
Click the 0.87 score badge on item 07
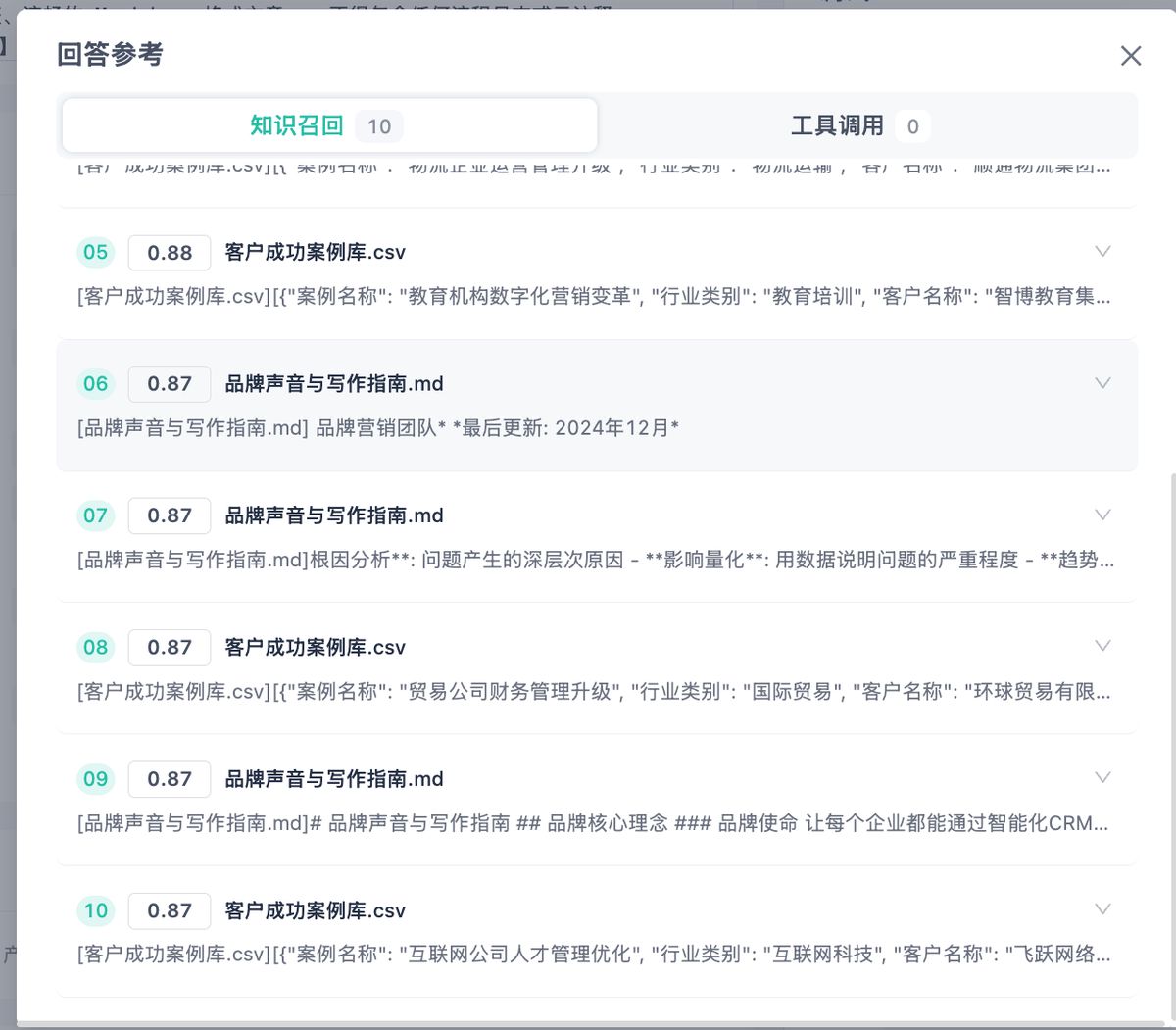(x=169, y=515)
